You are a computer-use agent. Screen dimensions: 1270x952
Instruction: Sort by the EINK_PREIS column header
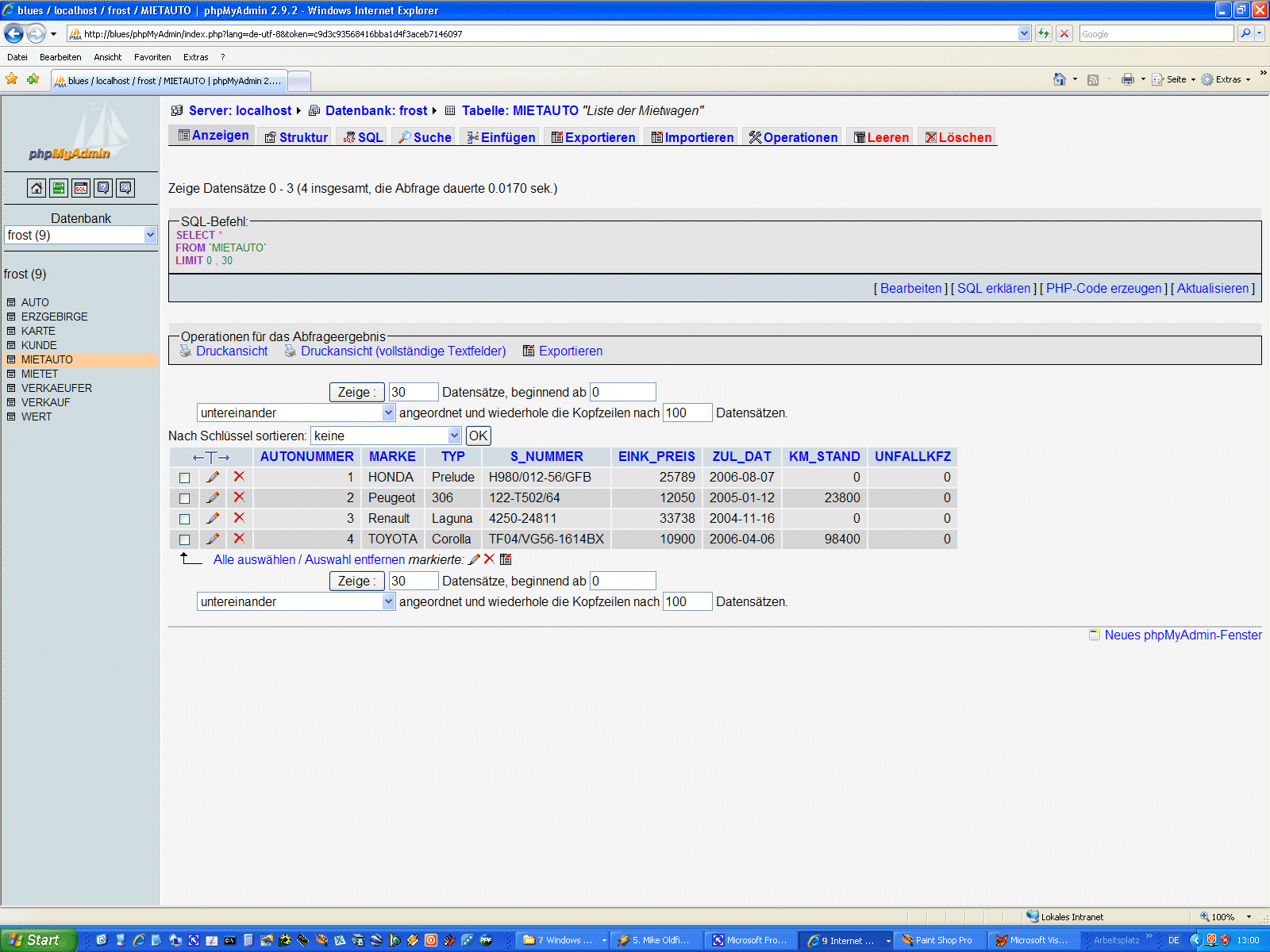point(656,456)
